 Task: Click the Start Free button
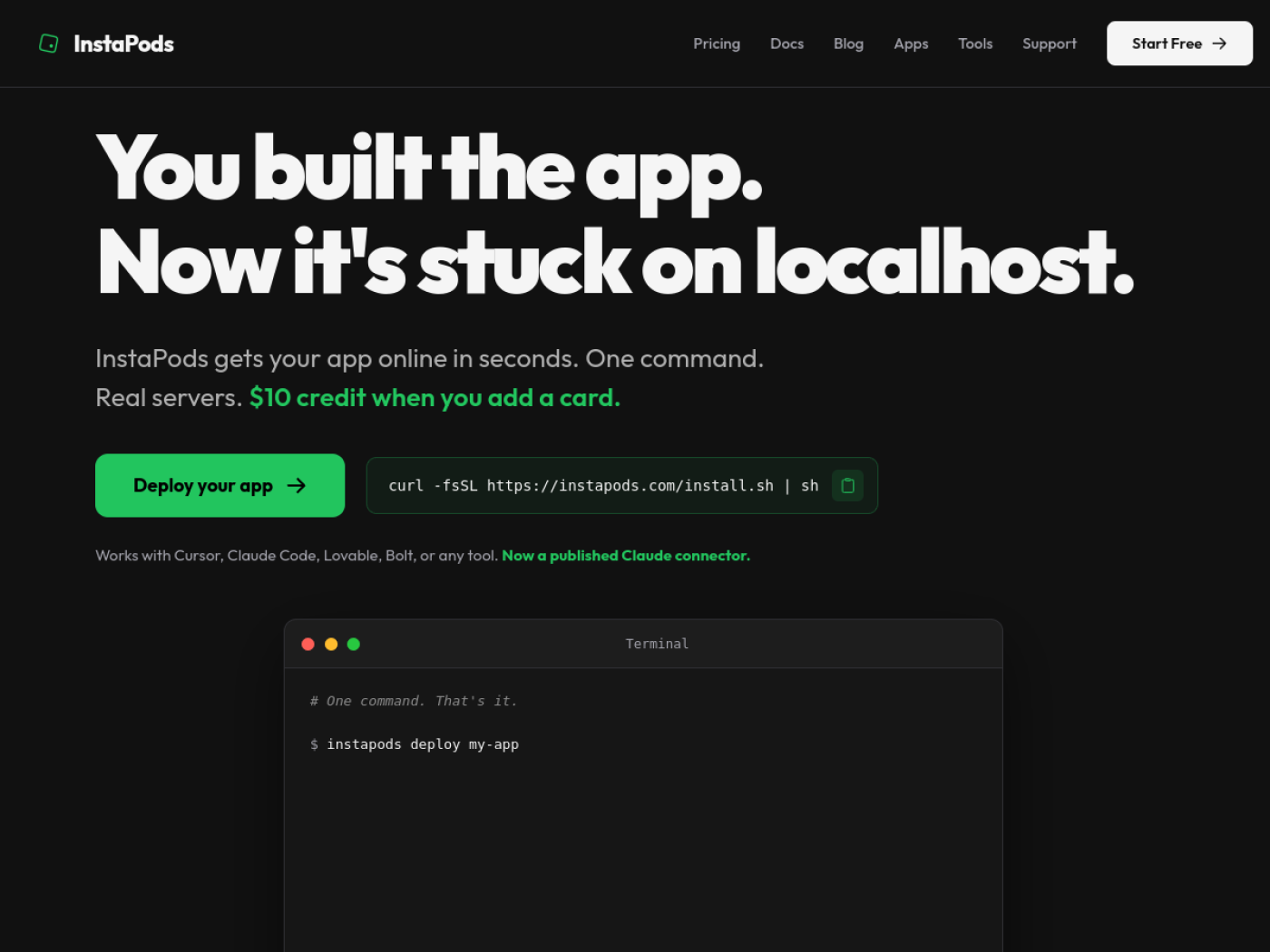(1179, 44)
